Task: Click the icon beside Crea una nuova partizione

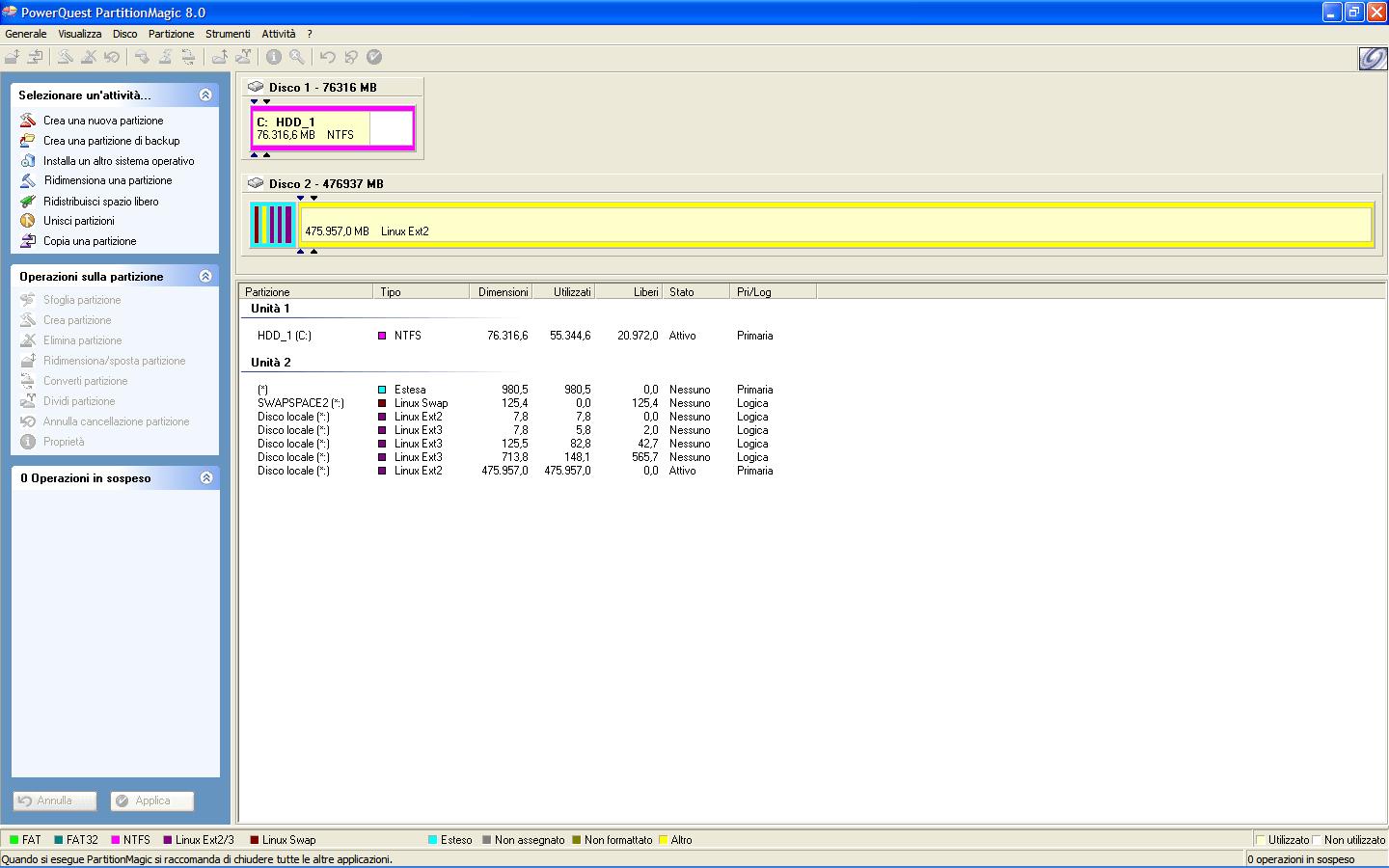Action: tap(28, 121)
